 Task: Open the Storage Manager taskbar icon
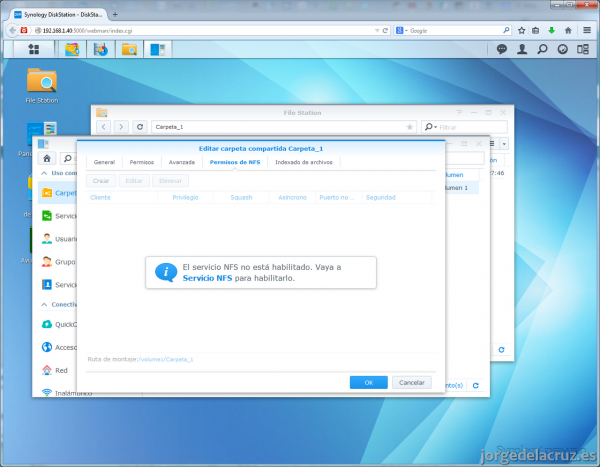(101, 49)
